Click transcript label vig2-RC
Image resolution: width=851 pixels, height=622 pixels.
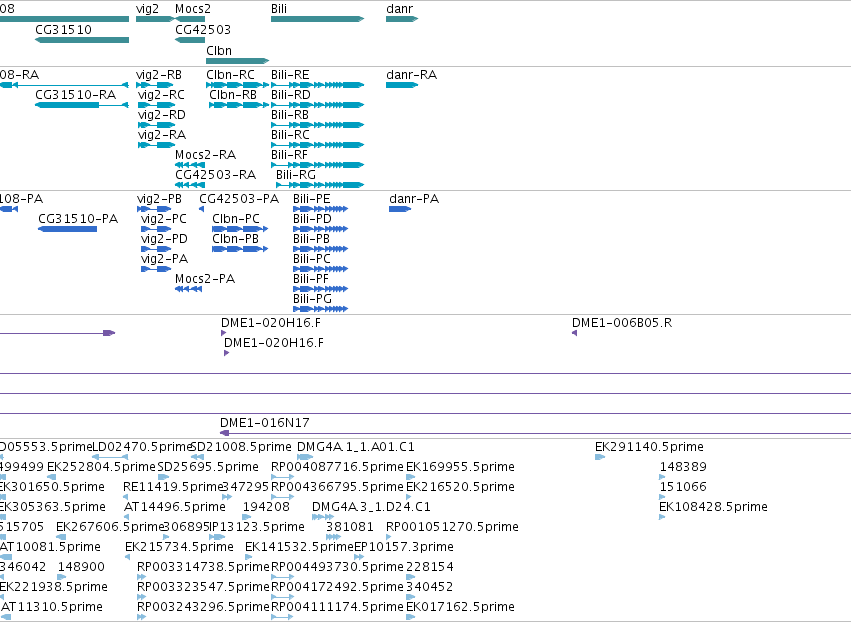(x=161, y=95)
